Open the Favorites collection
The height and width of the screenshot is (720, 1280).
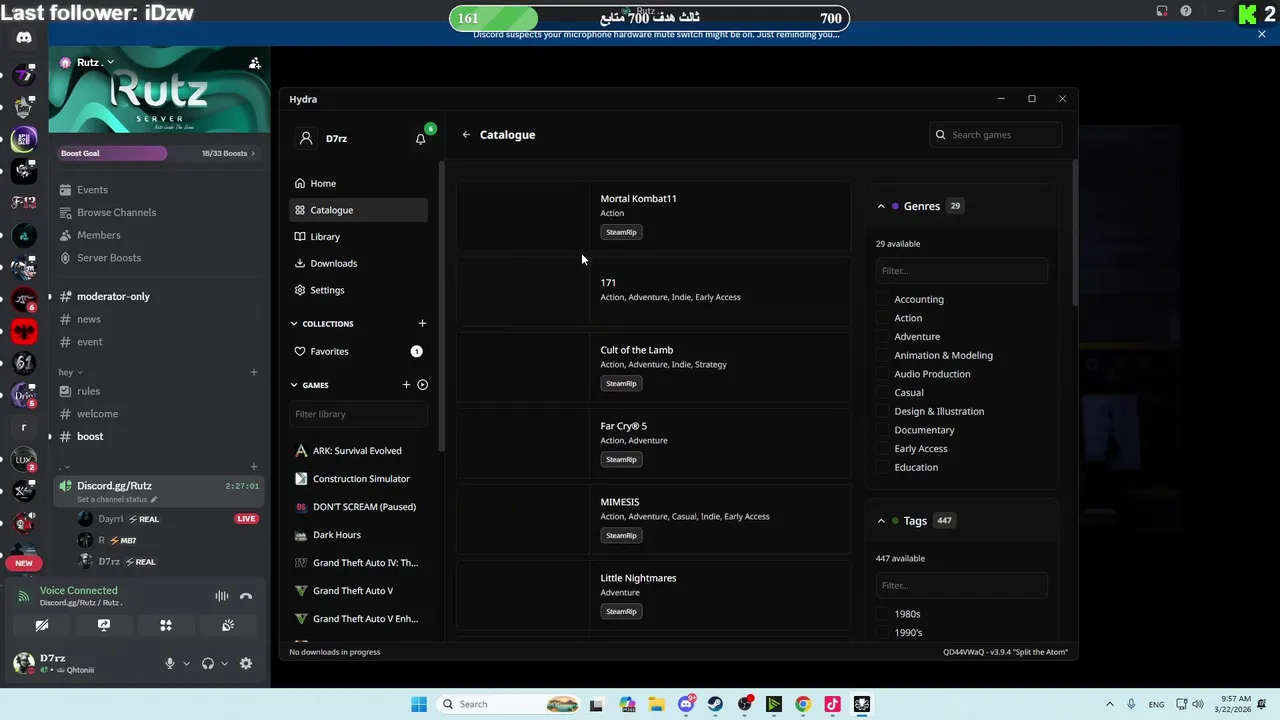point(358,352)
